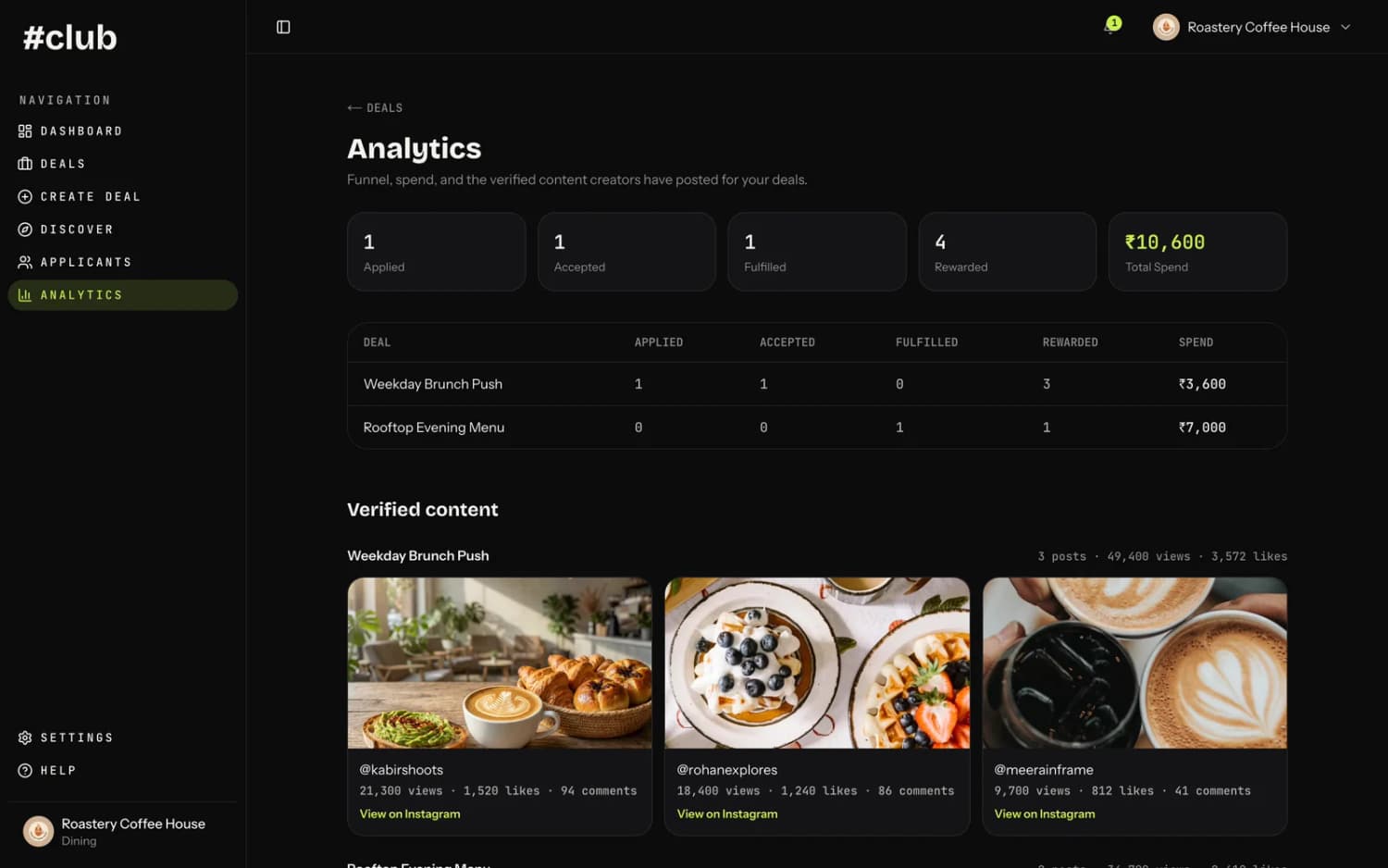Toggle the sidebar panel icon
The width and height of the screenshot is (1388, 868).
click(x=283, y=27)
